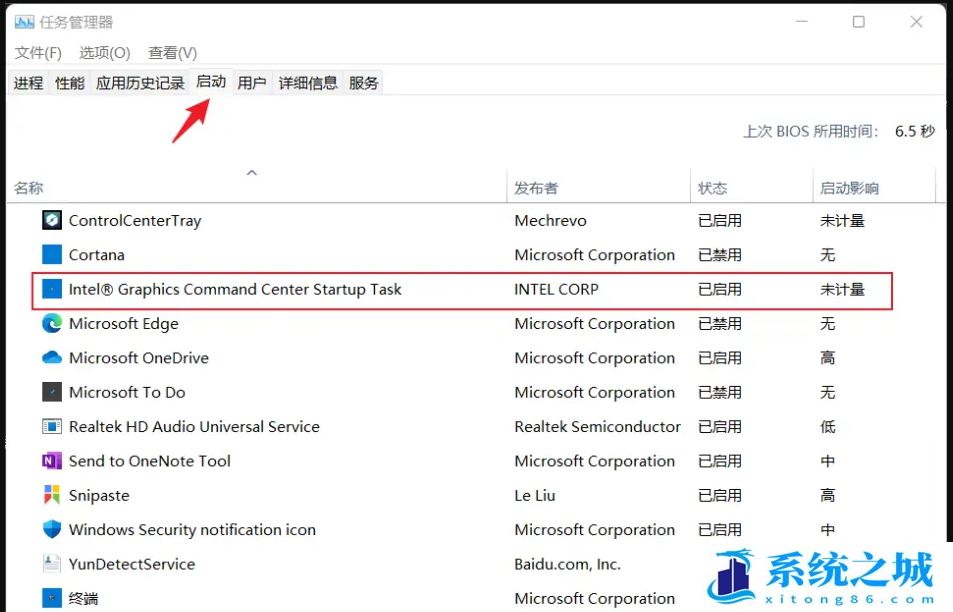The height and width of the screenshot is (612, 953).
Task: Click the Snipaste app icon
Action: [52, 495]
